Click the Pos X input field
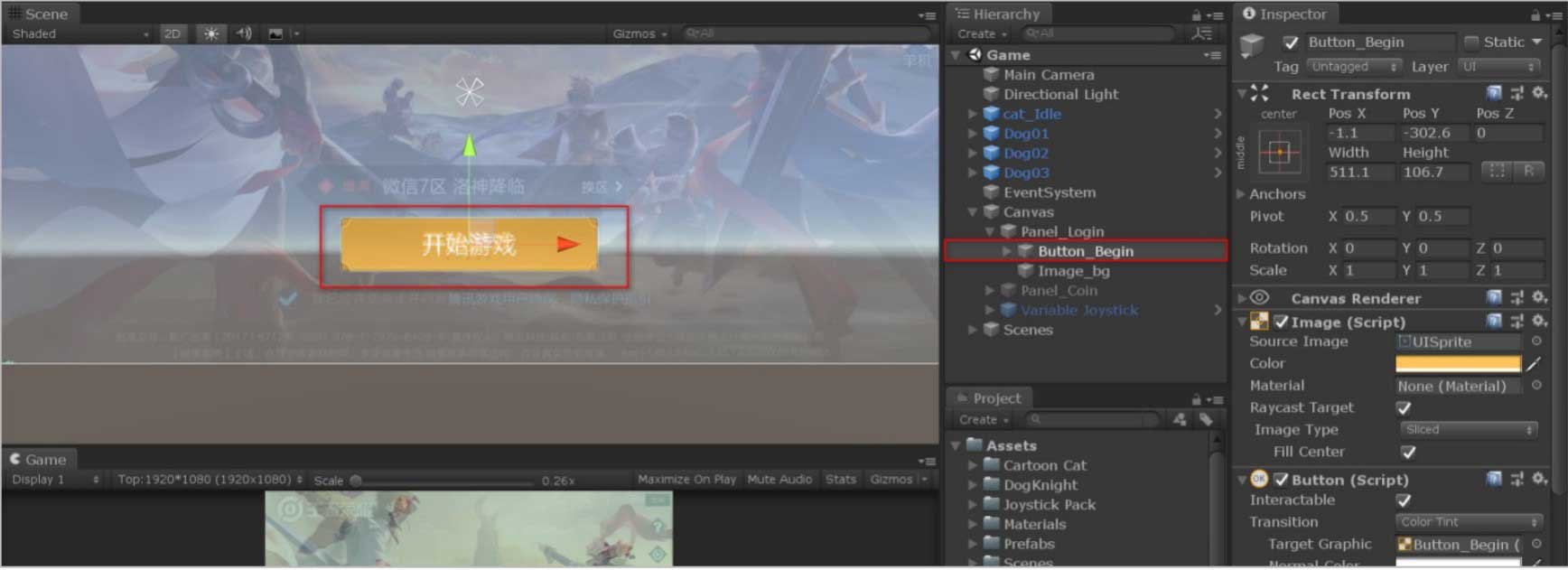The width and height of the screenshot is (1568, 570). click(1359, 133)
